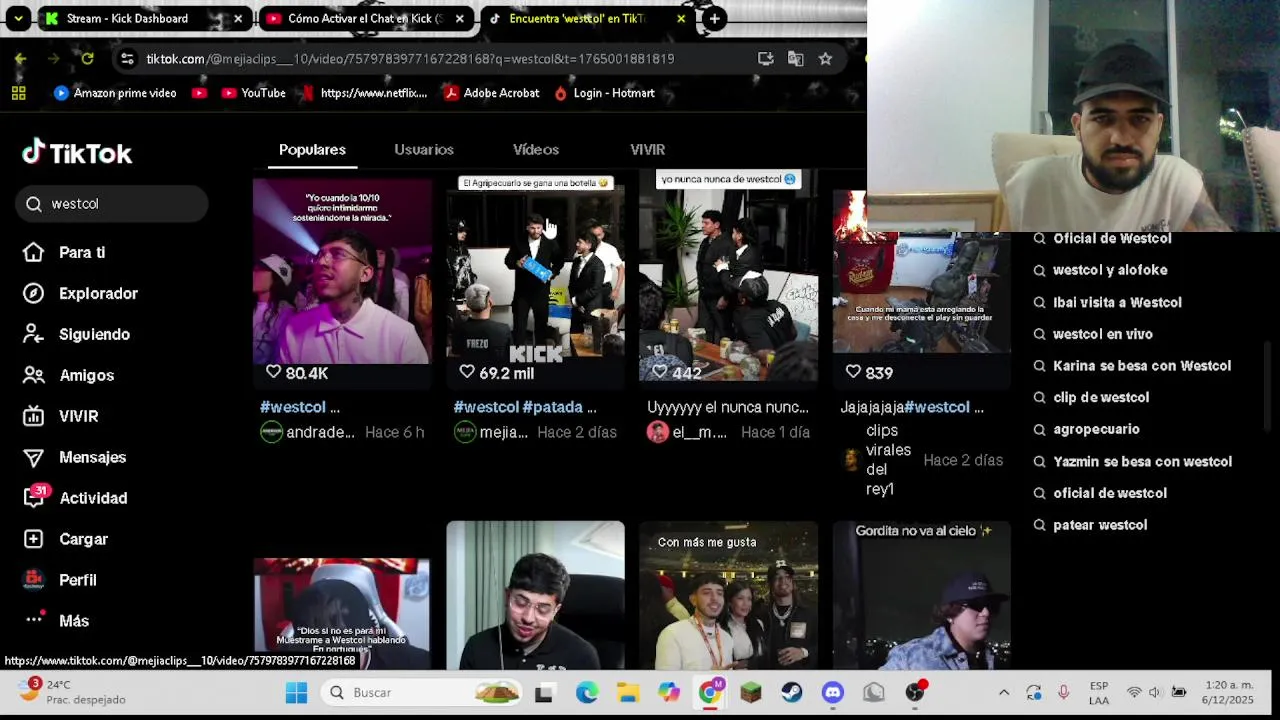This screenshot has height=720, width=1280.
Task: Click the Windows taskbar Buscar search box
Action: pyautogui.click(x=423, y=692)
